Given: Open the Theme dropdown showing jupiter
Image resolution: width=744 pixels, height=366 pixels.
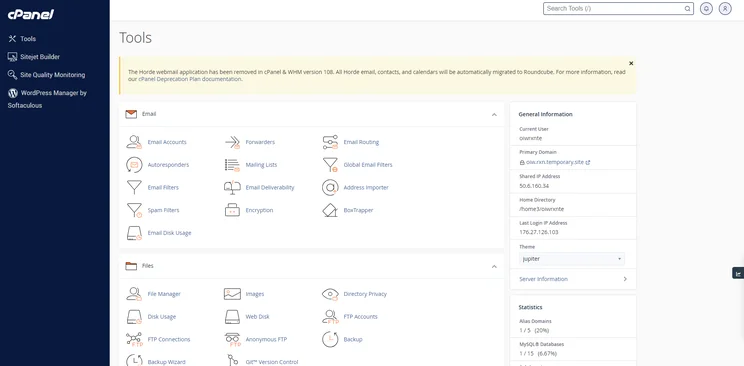Looking at the screenshot, I should [x=572, y=259].
